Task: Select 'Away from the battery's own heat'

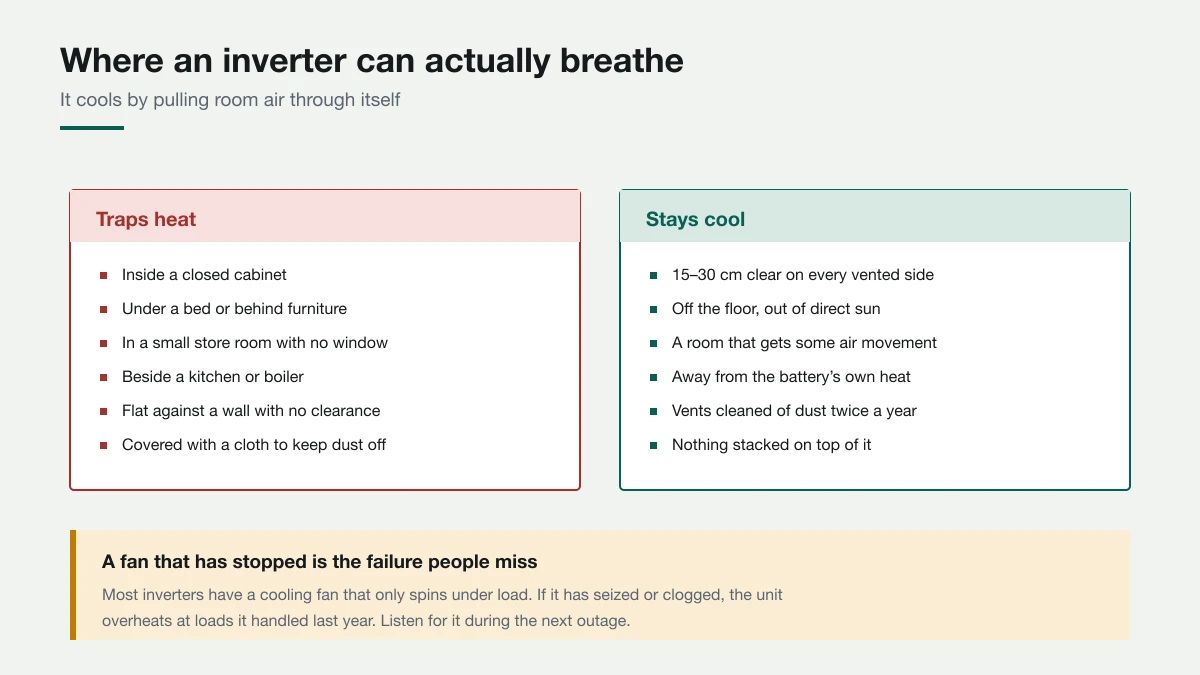Action: click(x=791, y=377)
